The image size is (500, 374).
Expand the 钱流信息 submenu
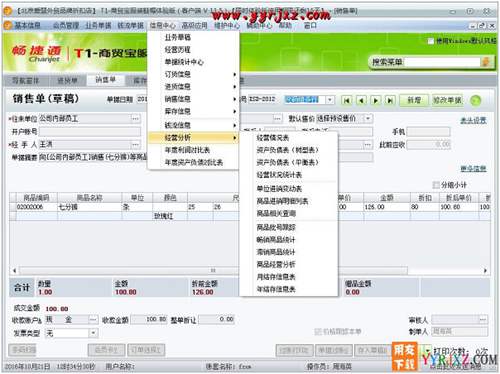tap(194, 125)
